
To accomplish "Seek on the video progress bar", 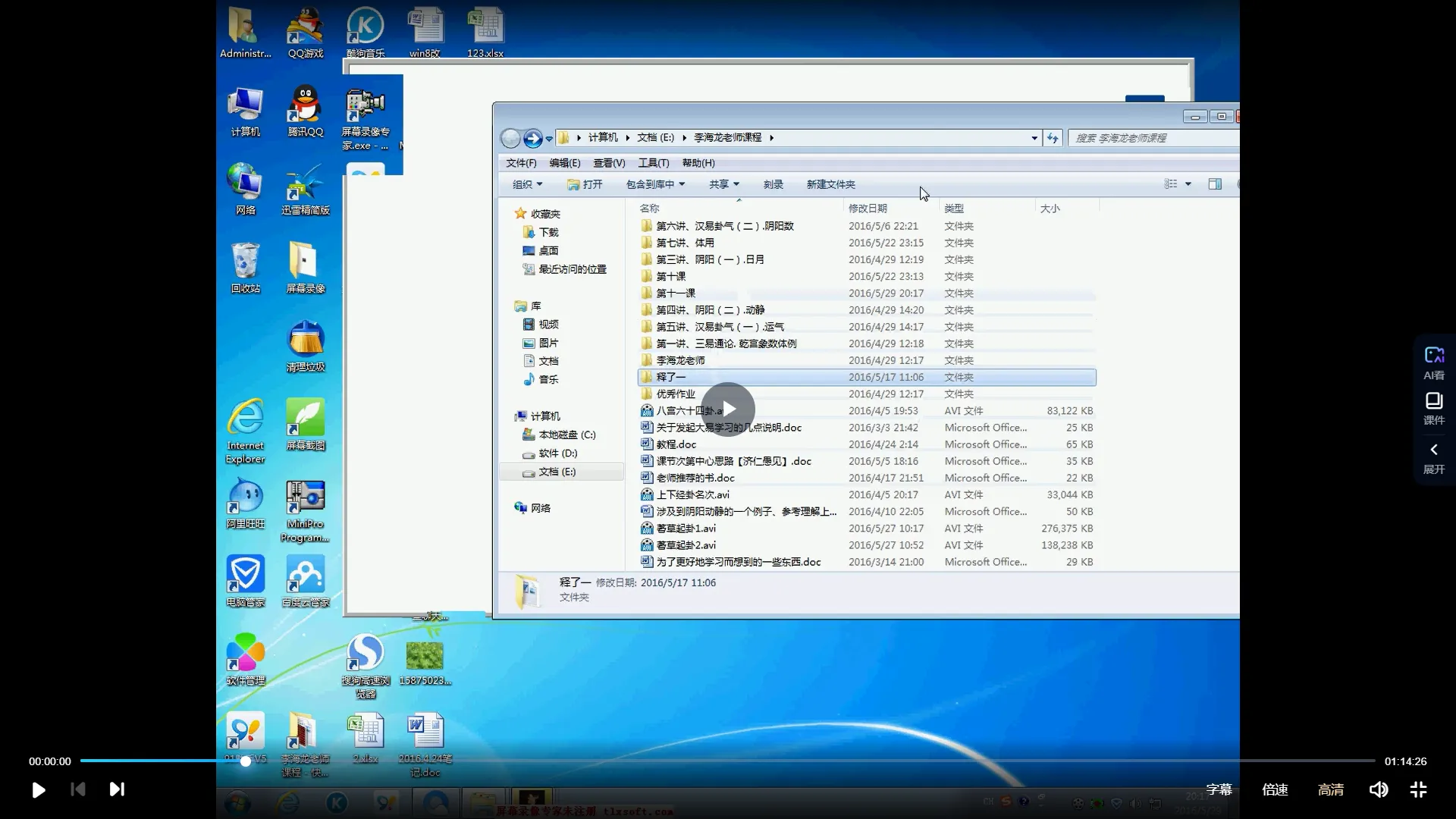I will [727, 761].
